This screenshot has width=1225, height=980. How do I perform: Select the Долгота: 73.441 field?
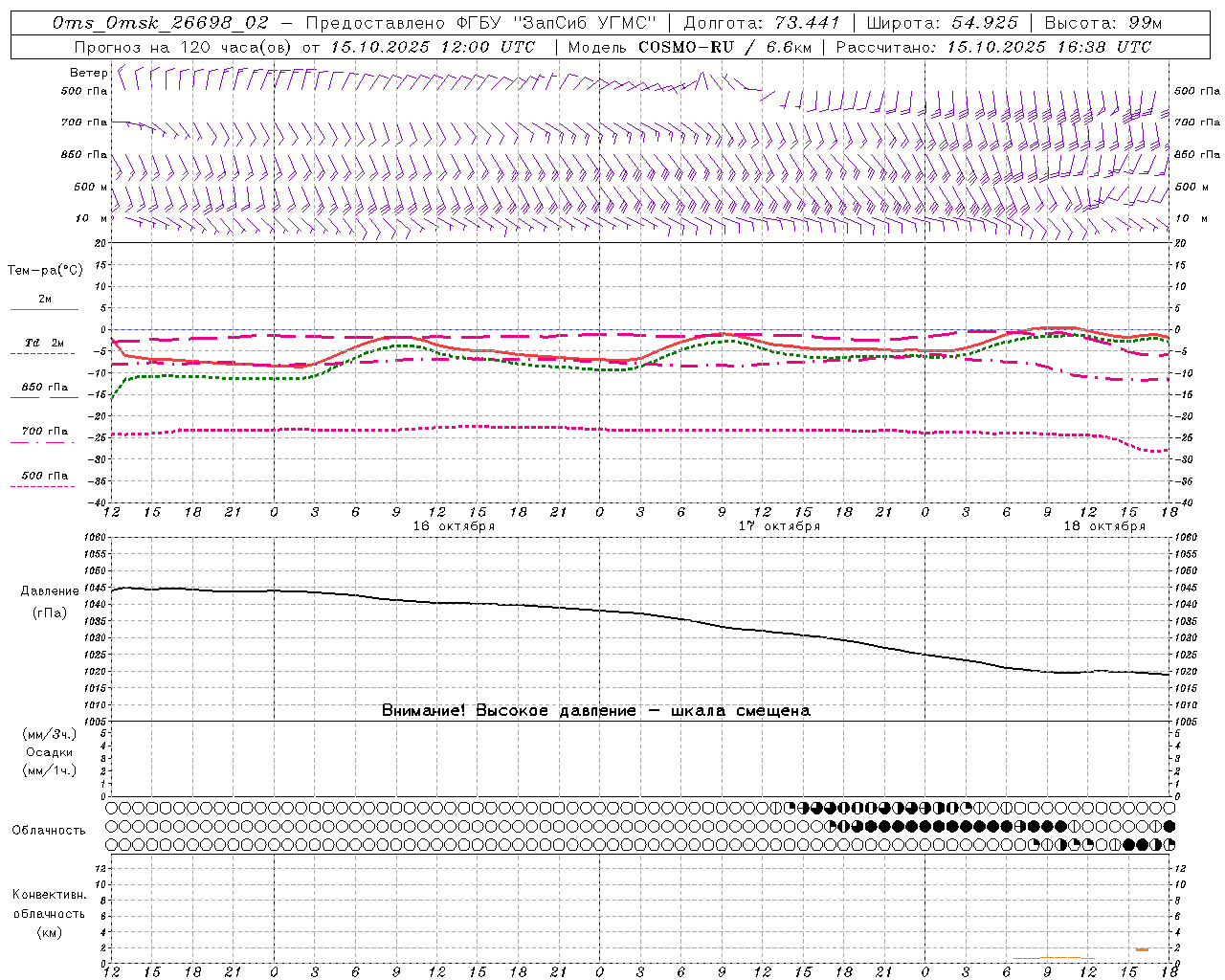pyautogui.click(x=762, y=23)
